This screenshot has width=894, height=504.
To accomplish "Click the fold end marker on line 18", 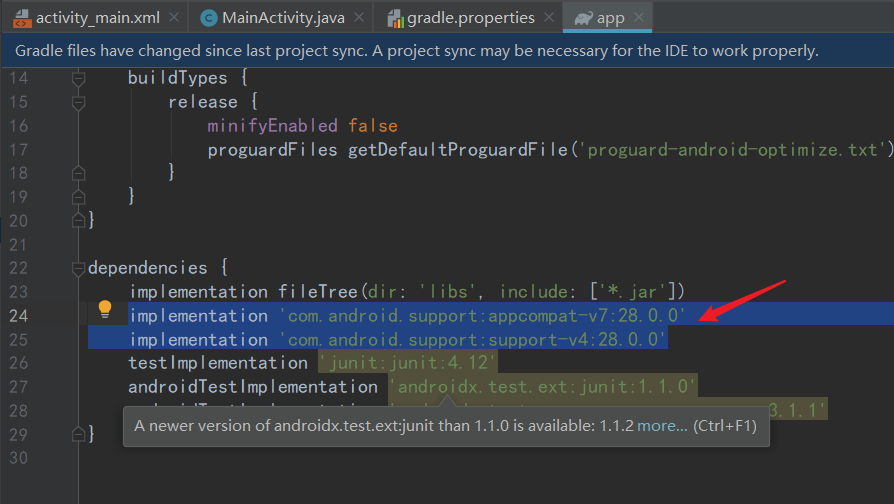I will 79,173.
